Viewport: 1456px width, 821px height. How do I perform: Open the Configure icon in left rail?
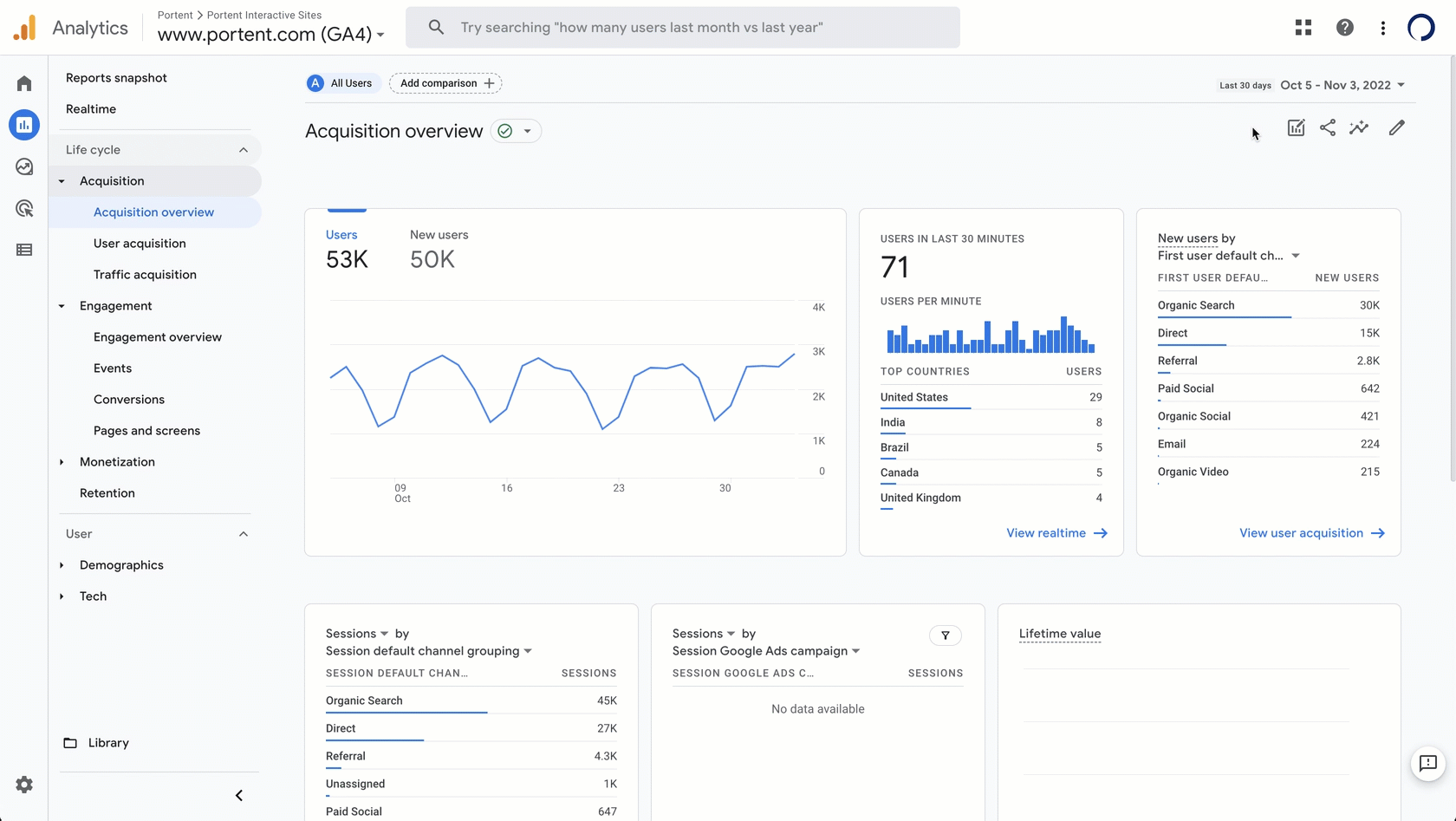click(24, 250)
